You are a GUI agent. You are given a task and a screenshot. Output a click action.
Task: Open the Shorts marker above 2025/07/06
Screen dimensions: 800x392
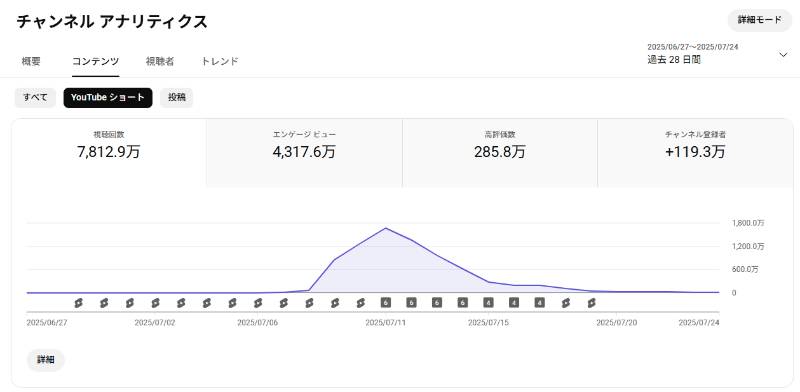pyautogui.click(x=258, y=303)
